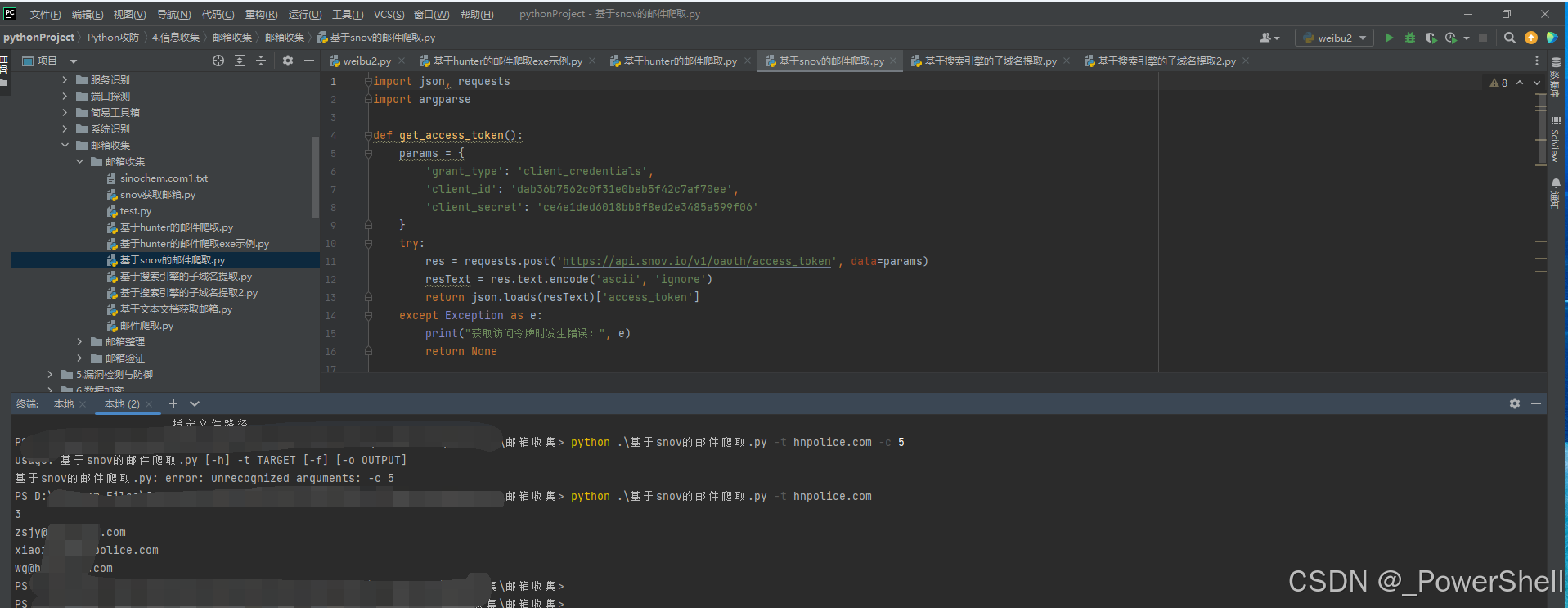Click the 4.信息收集 breadcrumb
The width and height of the screenshot is (1568, 608).
[x=176, y=38]
